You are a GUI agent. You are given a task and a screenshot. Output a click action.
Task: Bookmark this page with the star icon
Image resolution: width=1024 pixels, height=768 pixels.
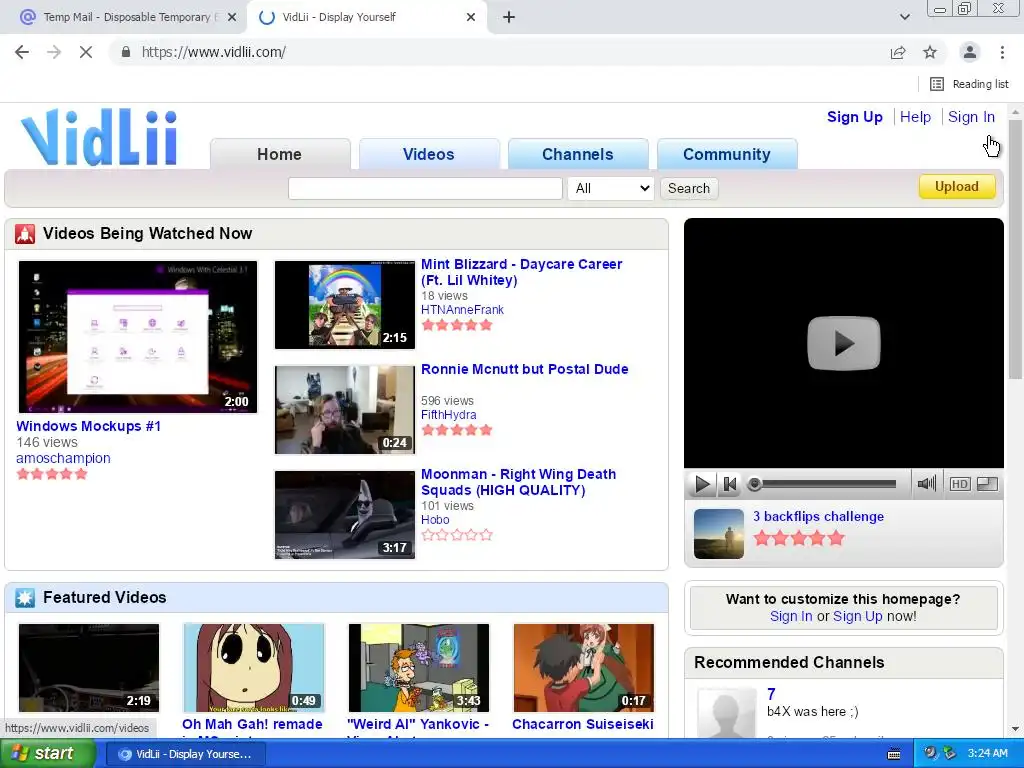(x=930, y=52)
